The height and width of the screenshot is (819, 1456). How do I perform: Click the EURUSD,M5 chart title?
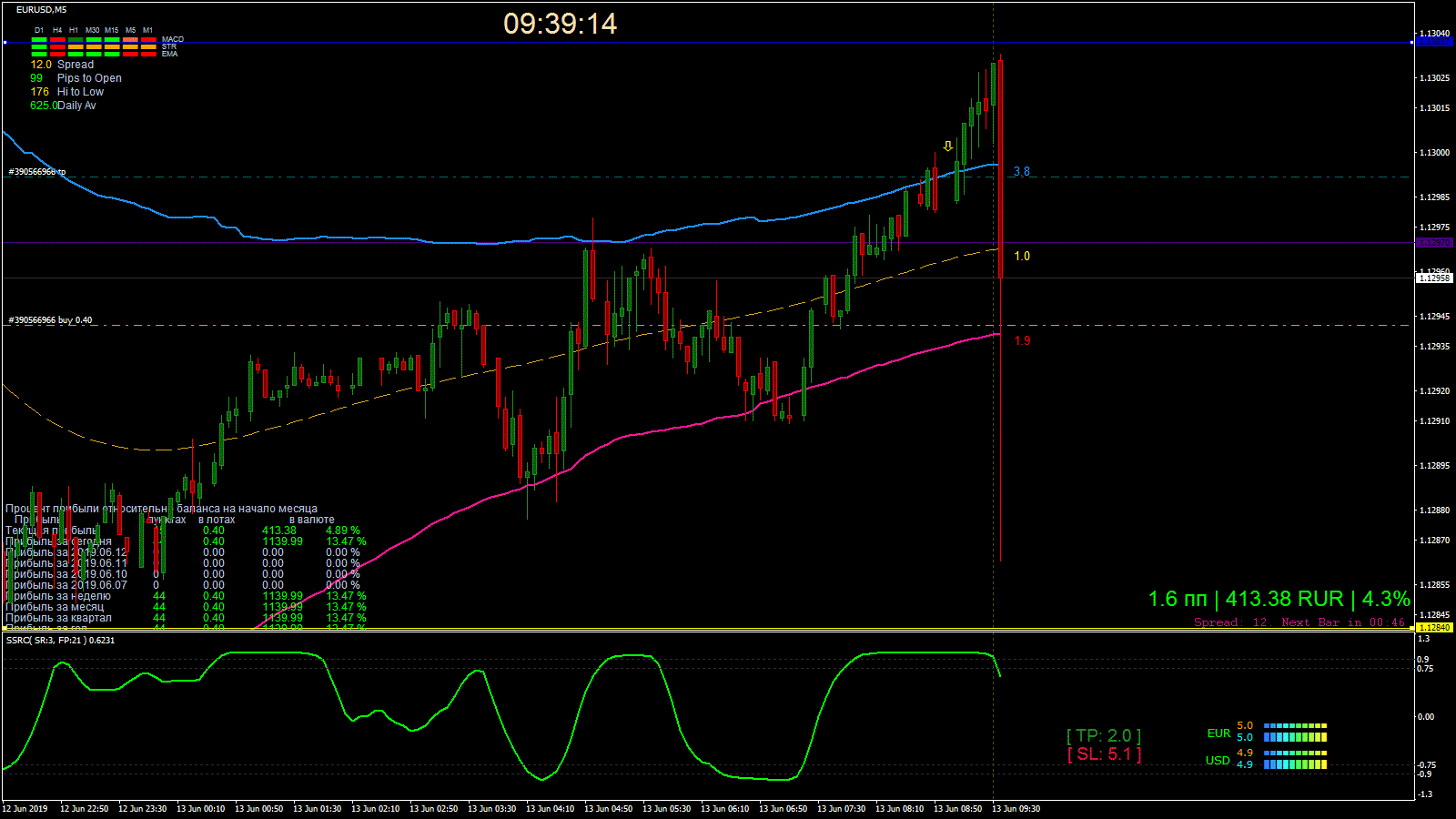coord(41,10)
